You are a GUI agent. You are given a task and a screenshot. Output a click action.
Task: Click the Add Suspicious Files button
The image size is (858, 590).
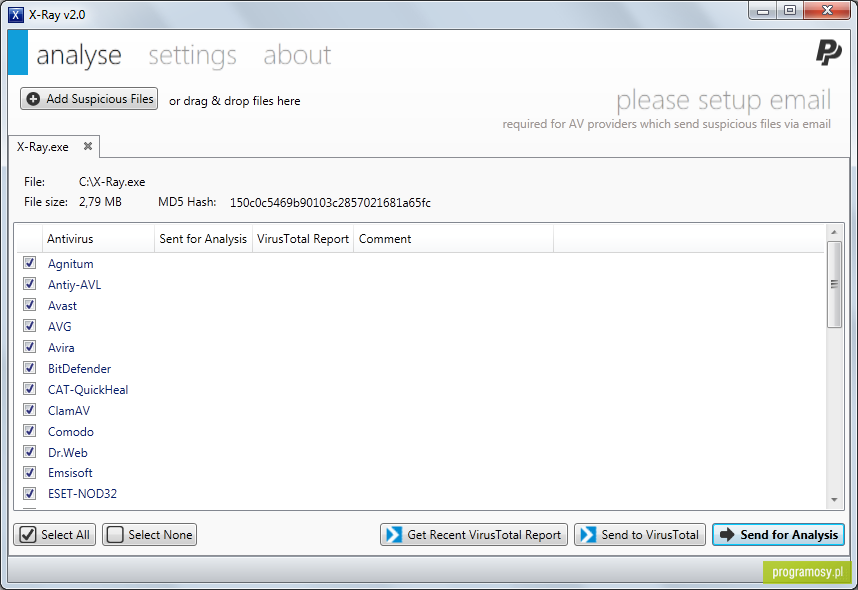89,99
